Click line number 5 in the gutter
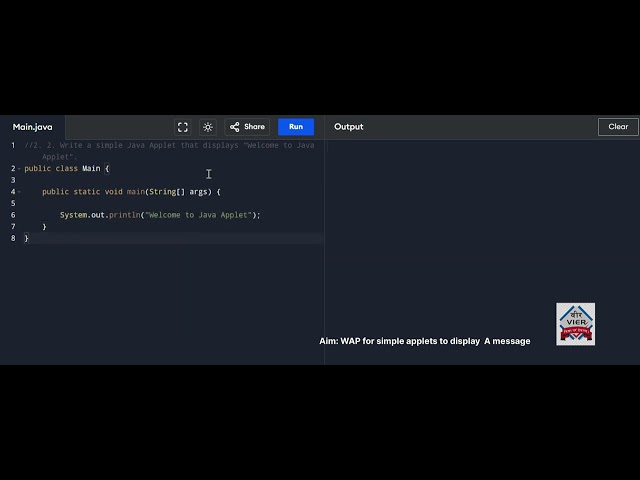 13,203
